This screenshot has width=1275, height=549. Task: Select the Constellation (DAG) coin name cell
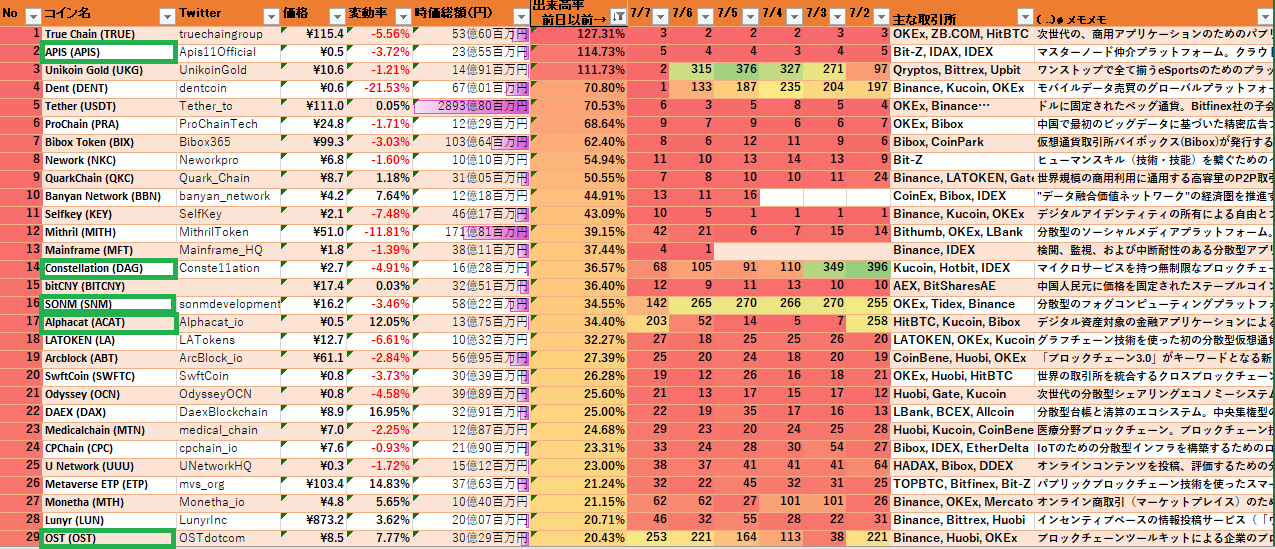(107, 268)
